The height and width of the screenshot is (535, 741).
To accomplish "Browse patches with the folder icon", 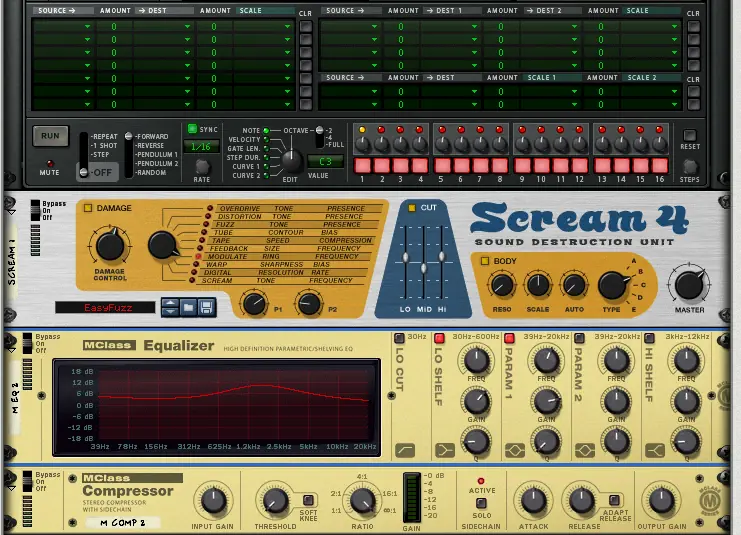I will coord(189,308).
